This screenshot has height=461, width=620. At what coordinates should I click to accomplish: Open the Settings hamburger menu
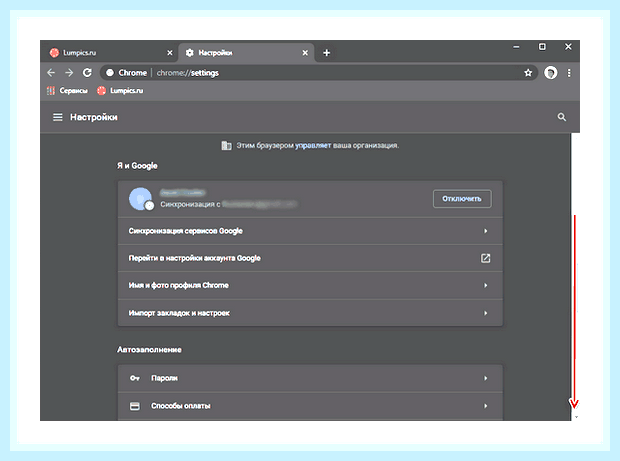pyautogui.click(x=58, y=117)
